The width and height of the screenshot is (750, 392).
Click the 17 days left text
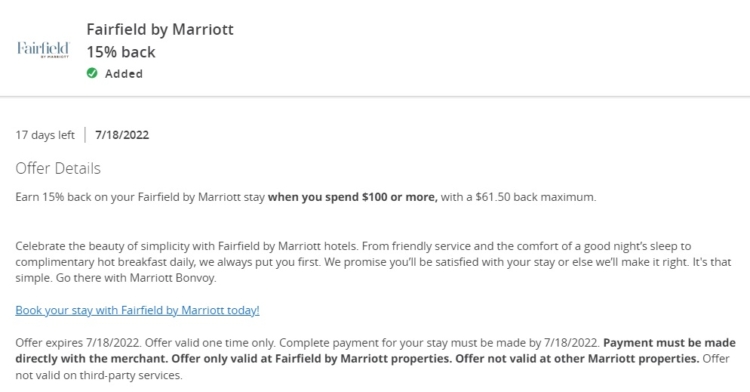click(45, 135)
